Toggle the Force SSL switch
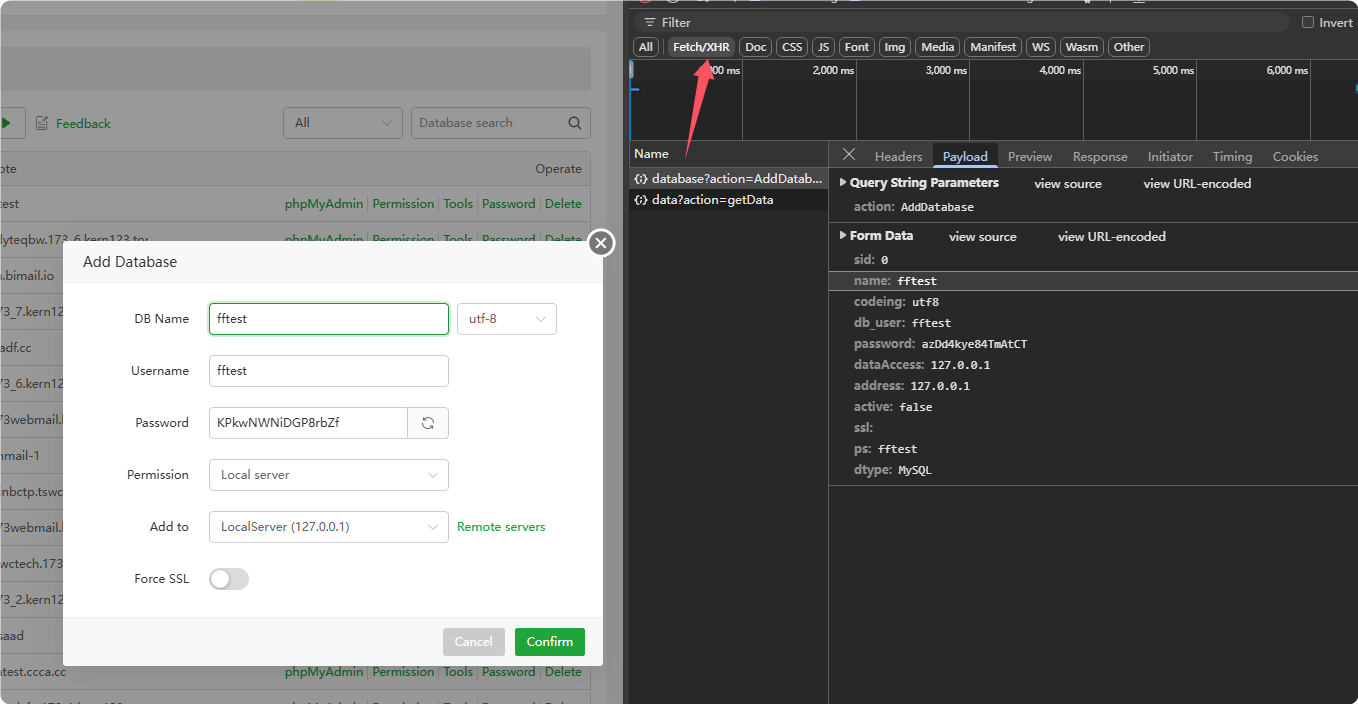Screen dimensions: 1358x704 point(229,579)
